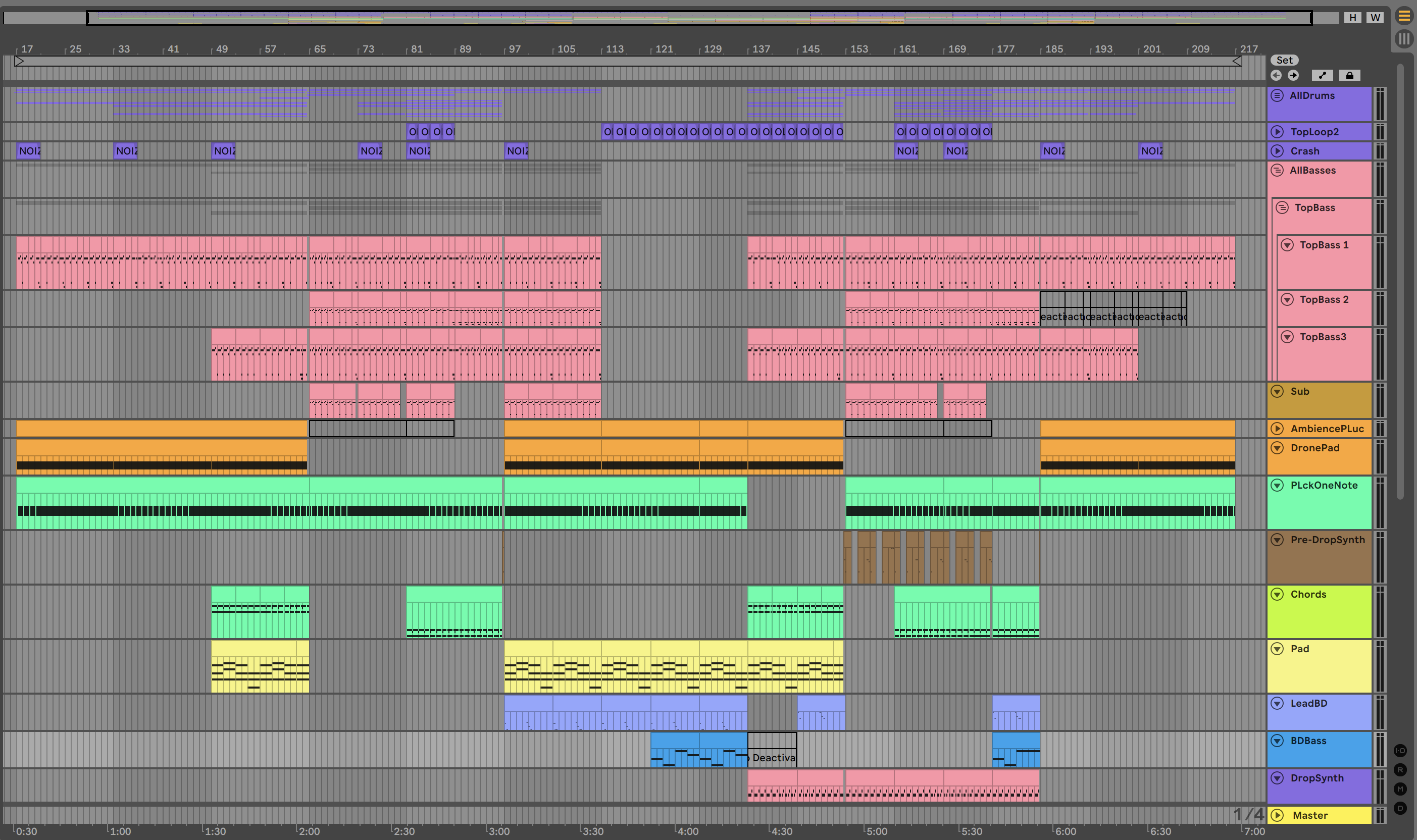The height and width of the screenshot is (840, 1417).
Task: Switch to Arrangement View selector icon
Action: 1404,16
